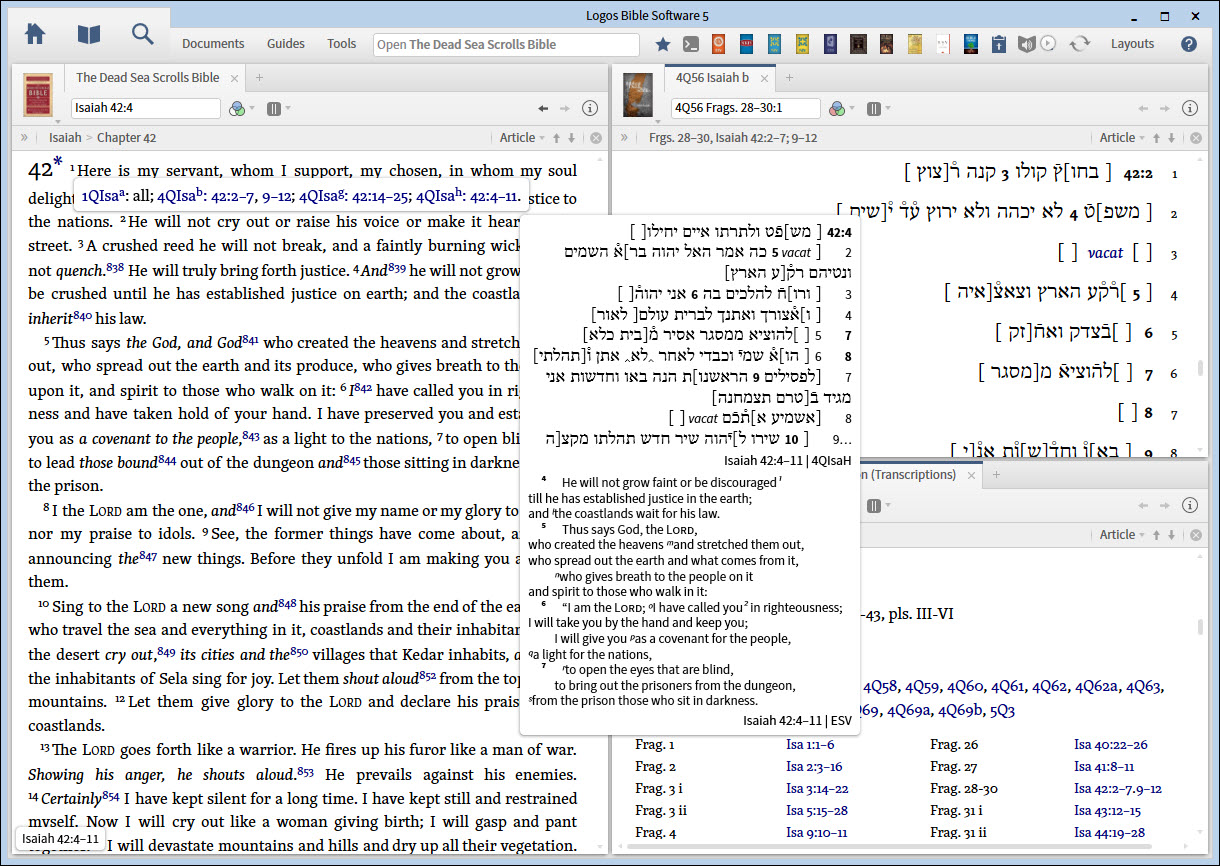Click the sync refresh arrows icon

(1079, 44)
